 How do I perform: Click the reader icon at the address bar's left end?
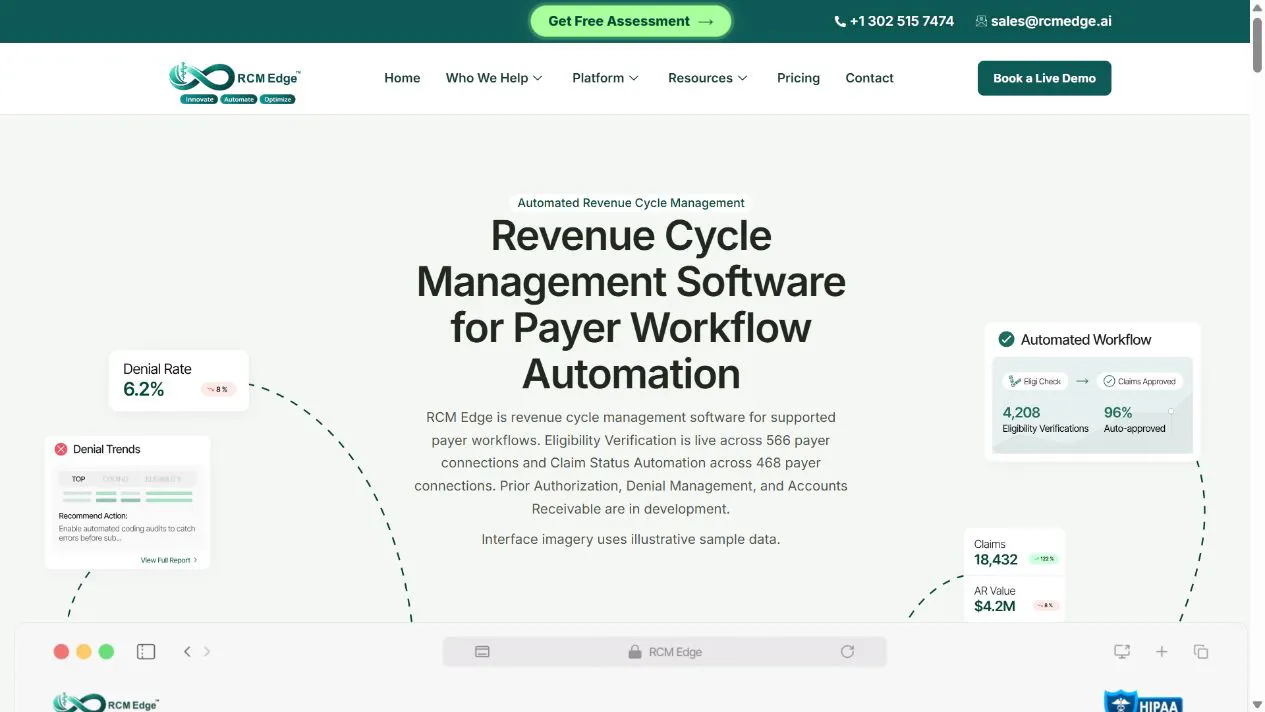coord(482,652)
